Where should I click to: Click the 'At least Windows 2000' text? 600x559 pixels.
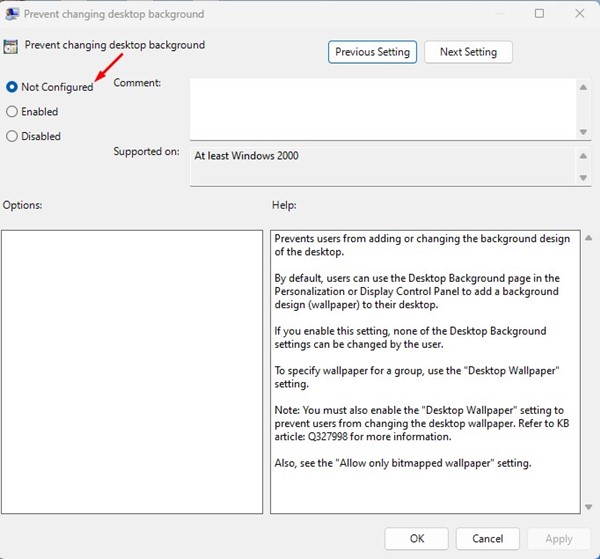(x=246, y=156)
